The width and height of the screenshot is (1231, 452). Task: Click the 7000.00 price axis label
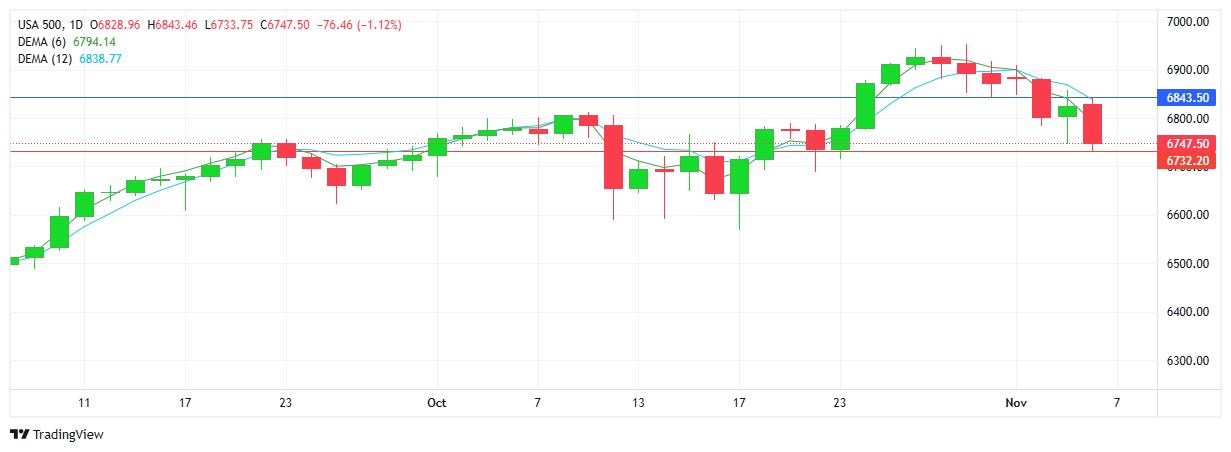click(1188, 22)
